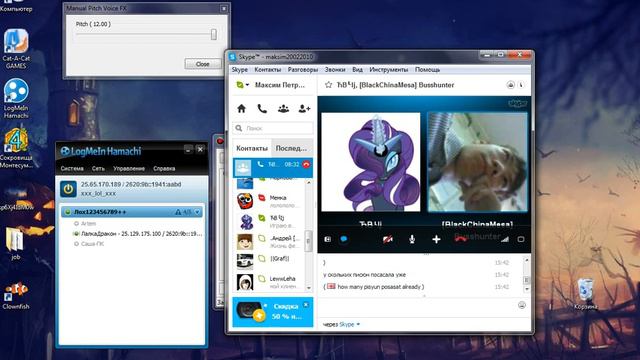Select the Лох123456789++ network row
This screenshot has width=640, height=360.
point(131,212)
